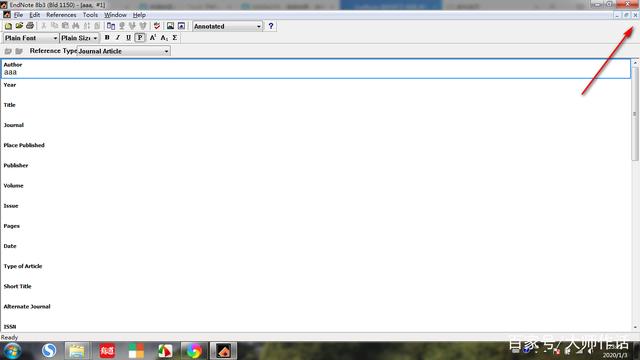Open File Explorer in the taskbar
Screen dimensions: 640x360
(x=77, y=351)
